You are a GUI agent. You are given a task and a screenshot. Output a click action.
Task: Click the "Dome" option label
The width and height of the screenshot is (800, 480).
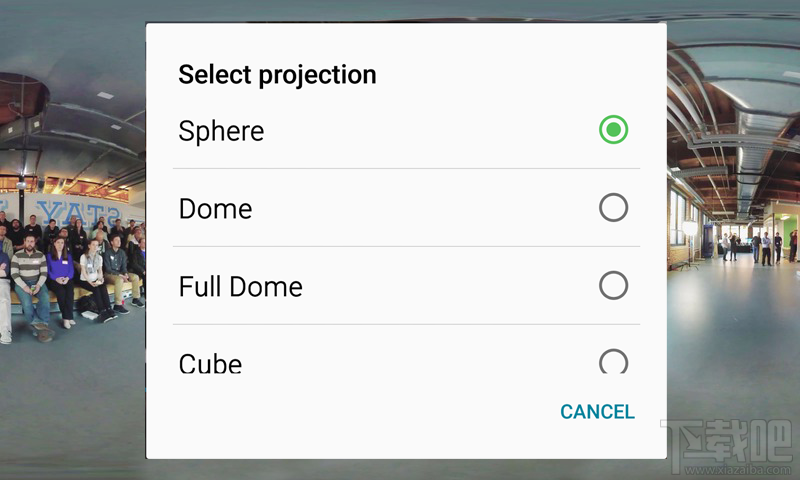point(215,209)
